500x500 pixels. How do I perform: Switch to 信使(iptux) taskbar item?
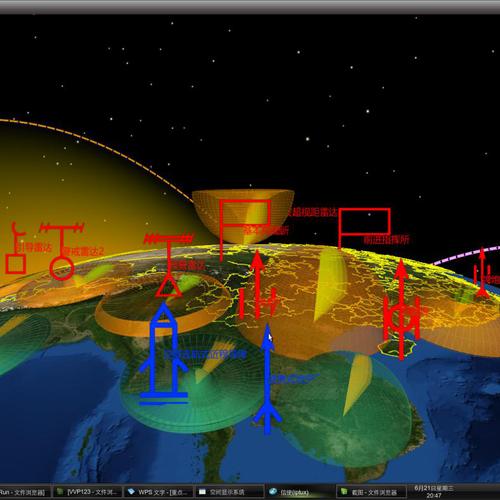click(x=300, y=492)
